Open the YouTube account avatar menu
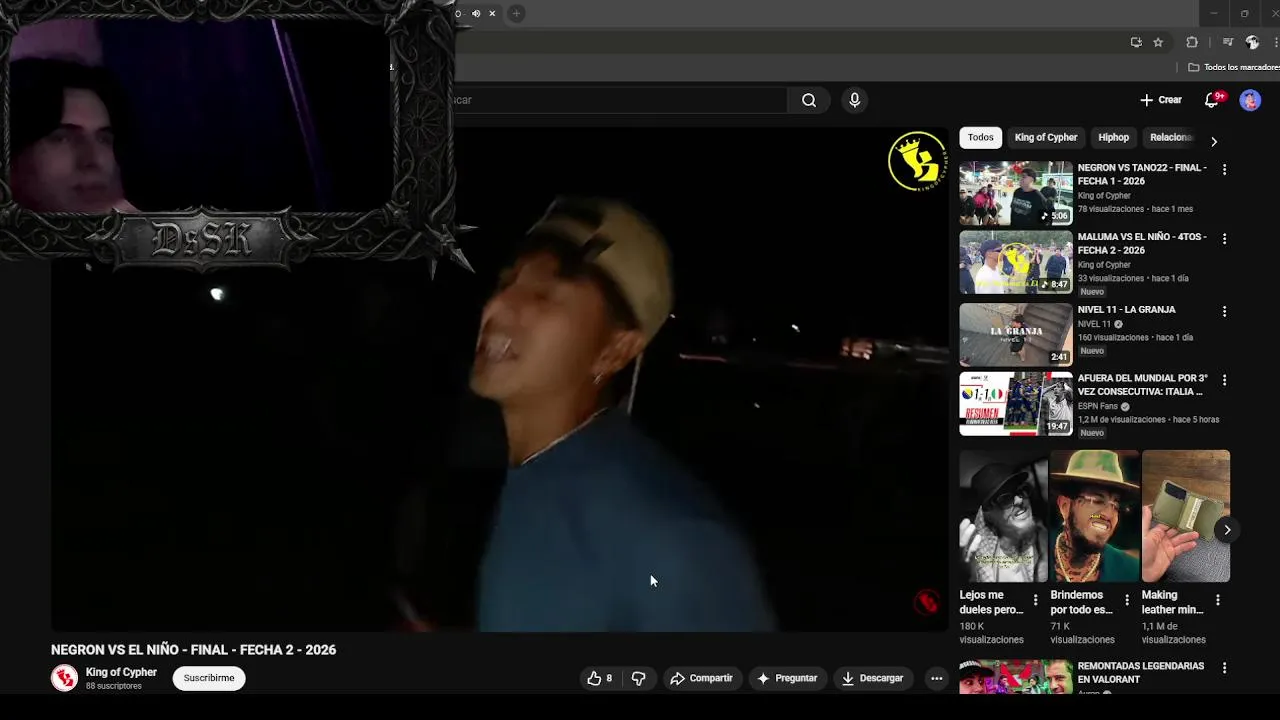Viewport: 1280px width, 720px height. click(x=1250, y=100)
